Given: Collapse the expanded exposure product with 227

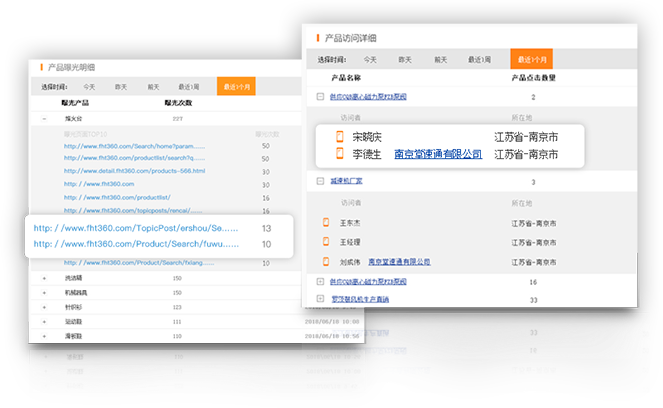Looking at the screenshot, I should point(45,117).
